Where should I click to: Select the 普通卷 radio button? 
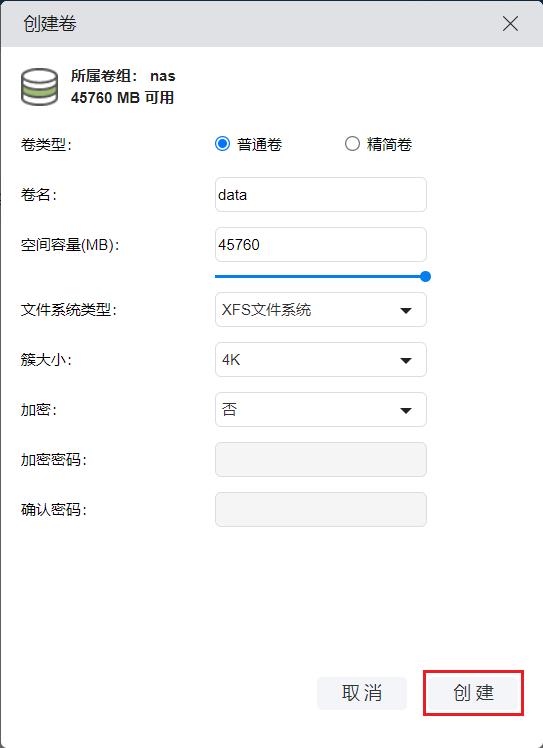(x=222, y=144)
